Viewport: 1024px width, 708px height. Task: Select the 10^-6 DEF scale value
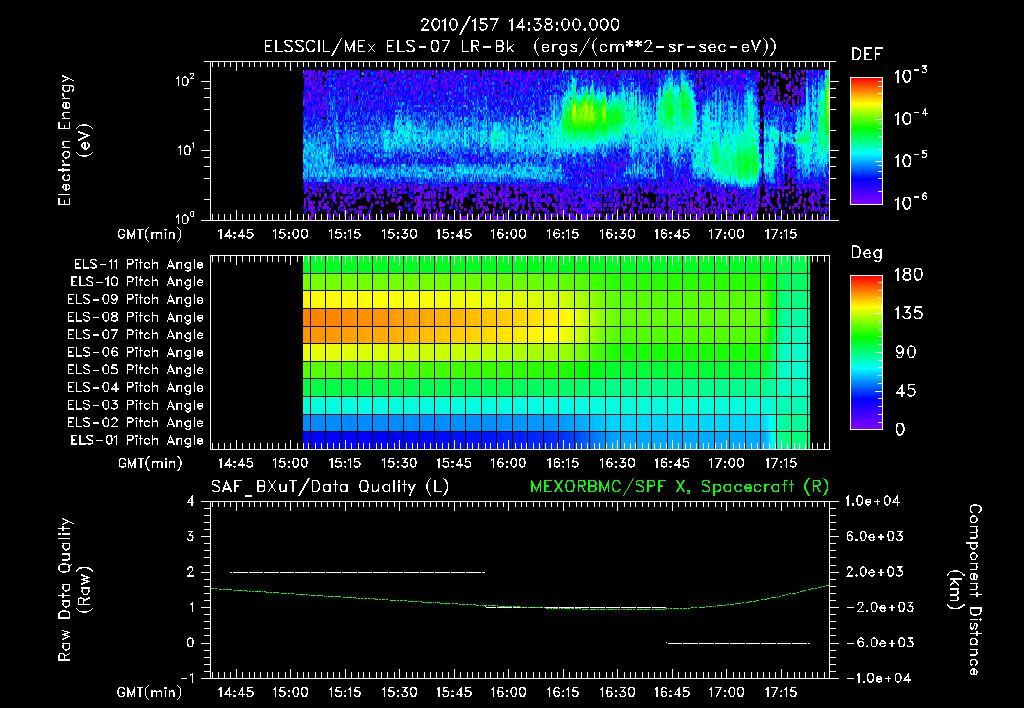click(x=910, y=202)
